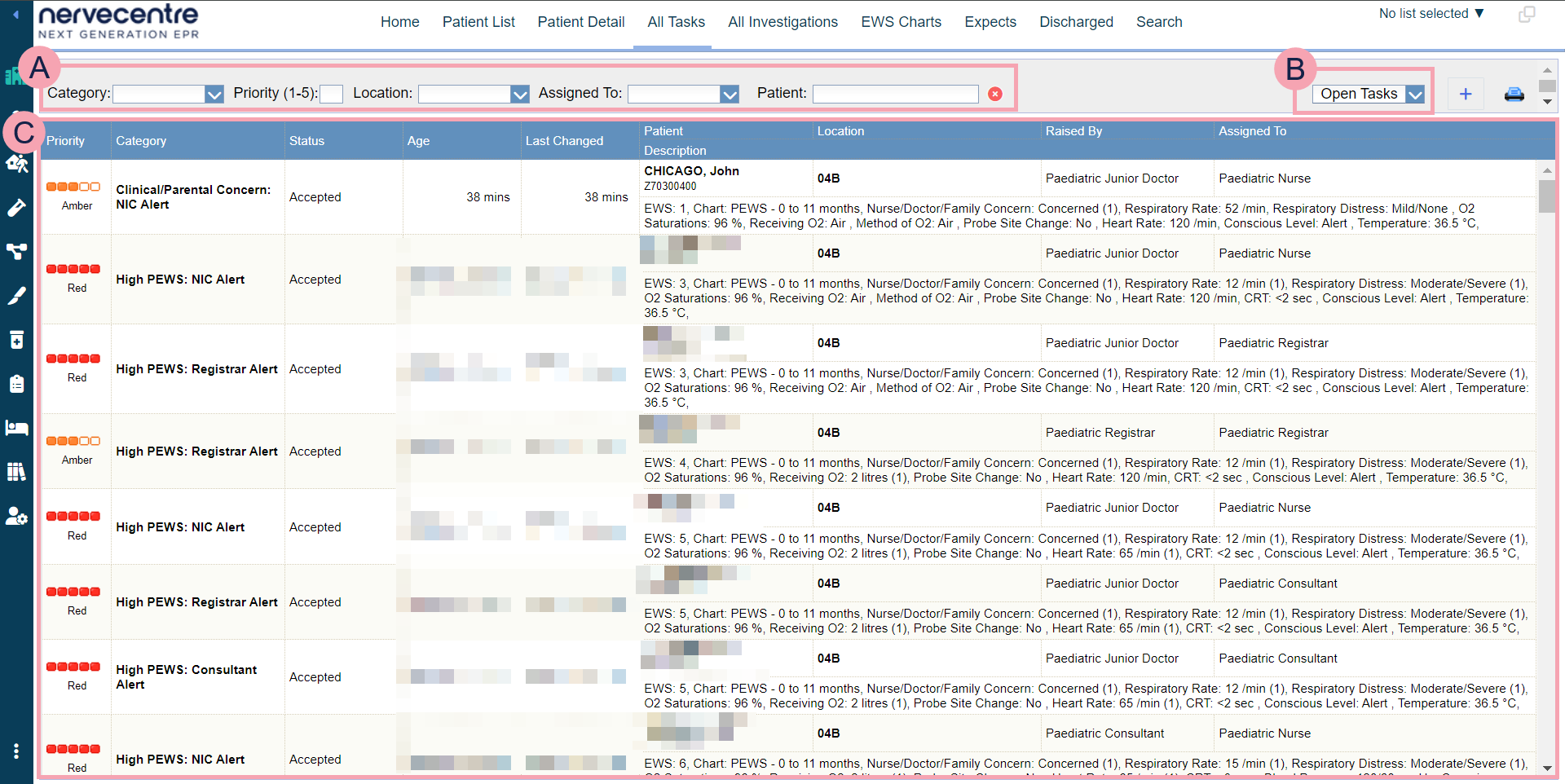Click the user settings sidebar icon
1565x784 pixels.
[x=16, y=516]
